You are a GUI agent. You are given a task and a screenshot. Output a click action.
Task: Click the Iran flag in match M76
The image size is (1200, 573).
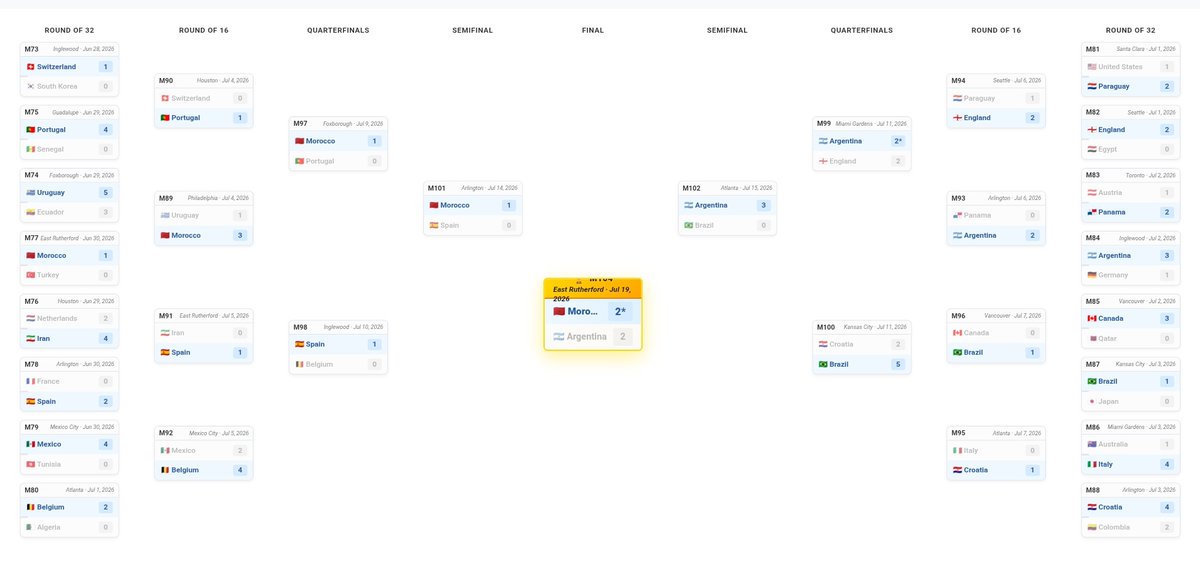tap(31, 338)
